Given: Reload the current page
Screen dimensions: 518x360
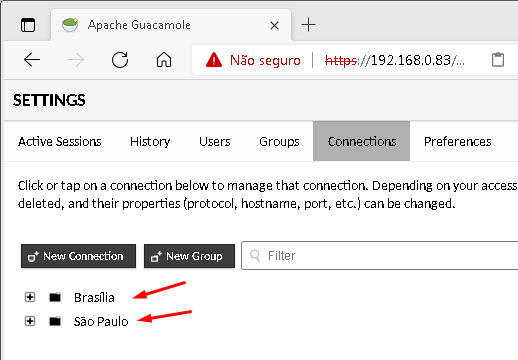Looking at the screenshot, I should pyautogui.click(x=120, y=60).
